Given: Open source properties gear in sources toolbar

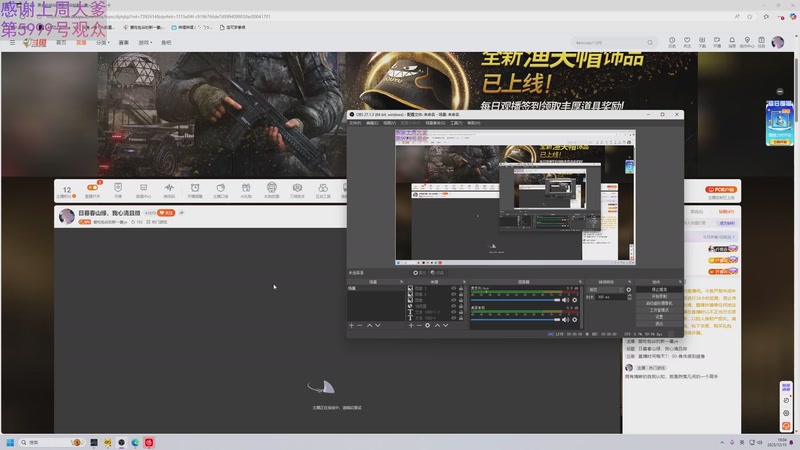Looking at the screenshot, I should point(428,326).
